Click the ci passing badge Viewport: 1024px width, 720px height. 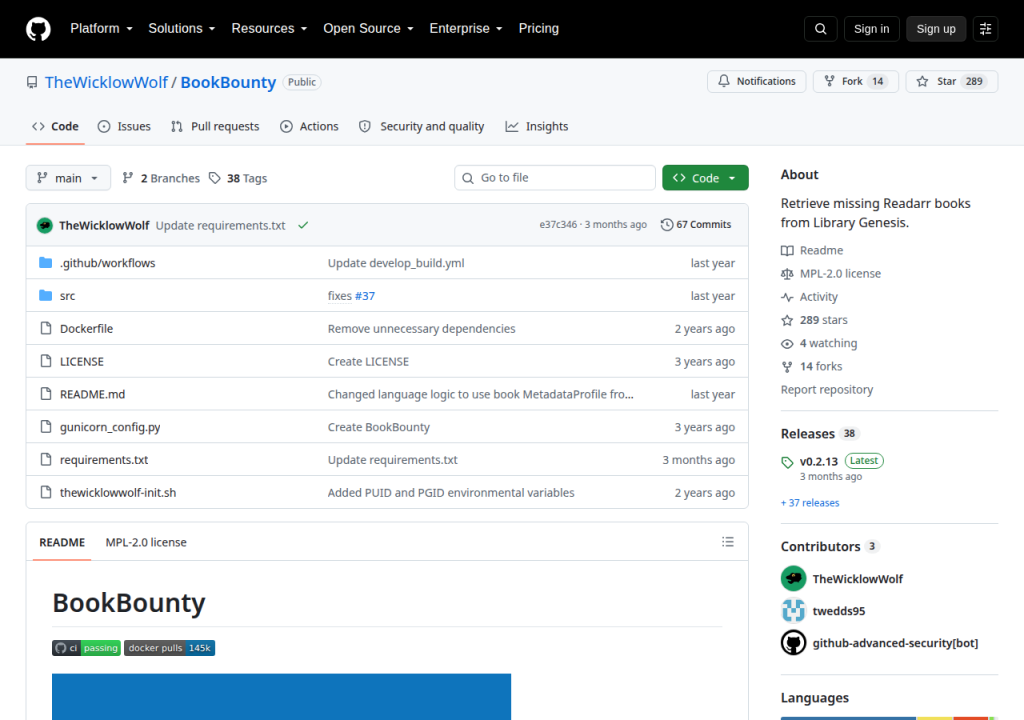pos(86,647)
